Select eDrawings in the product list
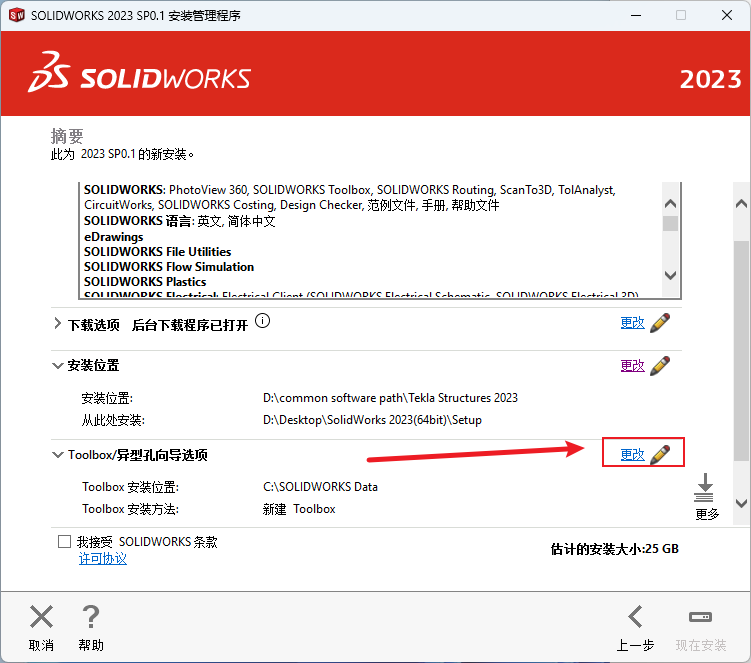The height and width of the screenshot is (663, 751). tap(114, 237)
